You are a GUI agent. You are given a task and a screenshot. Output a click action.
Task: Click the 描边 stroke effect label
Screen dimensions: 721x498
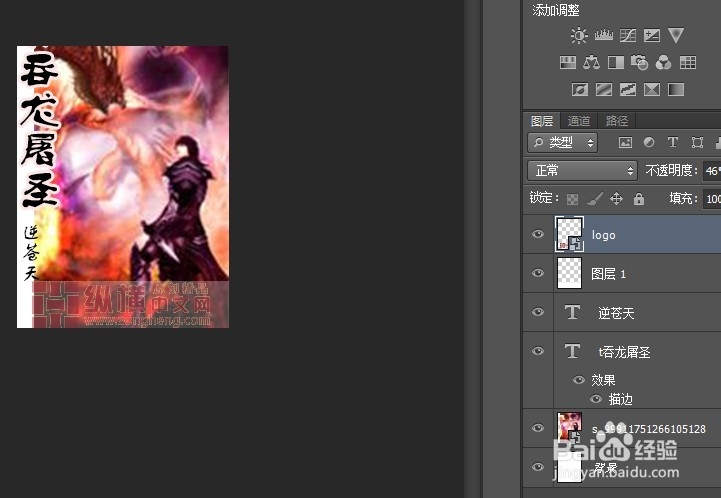pos(620,399)
